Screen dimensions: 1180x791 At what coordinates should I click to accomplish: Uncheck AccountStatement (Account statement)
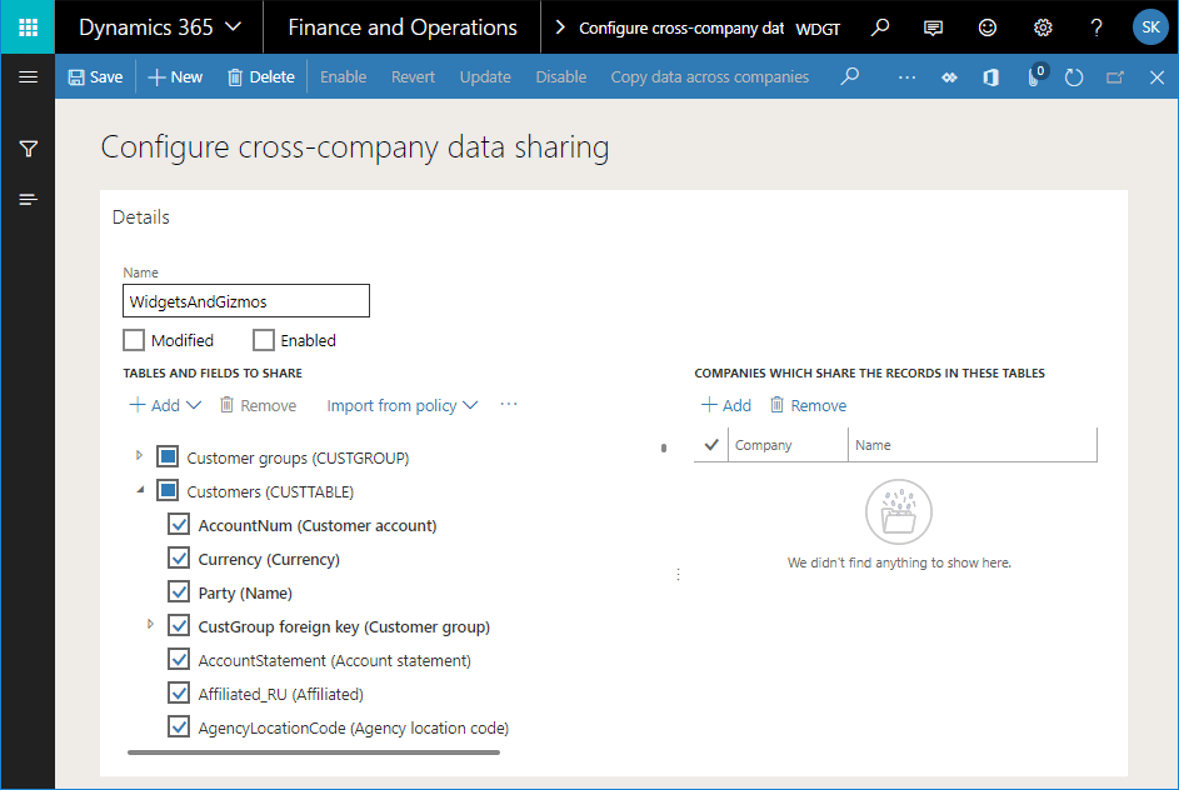click(x=178, y=659)
